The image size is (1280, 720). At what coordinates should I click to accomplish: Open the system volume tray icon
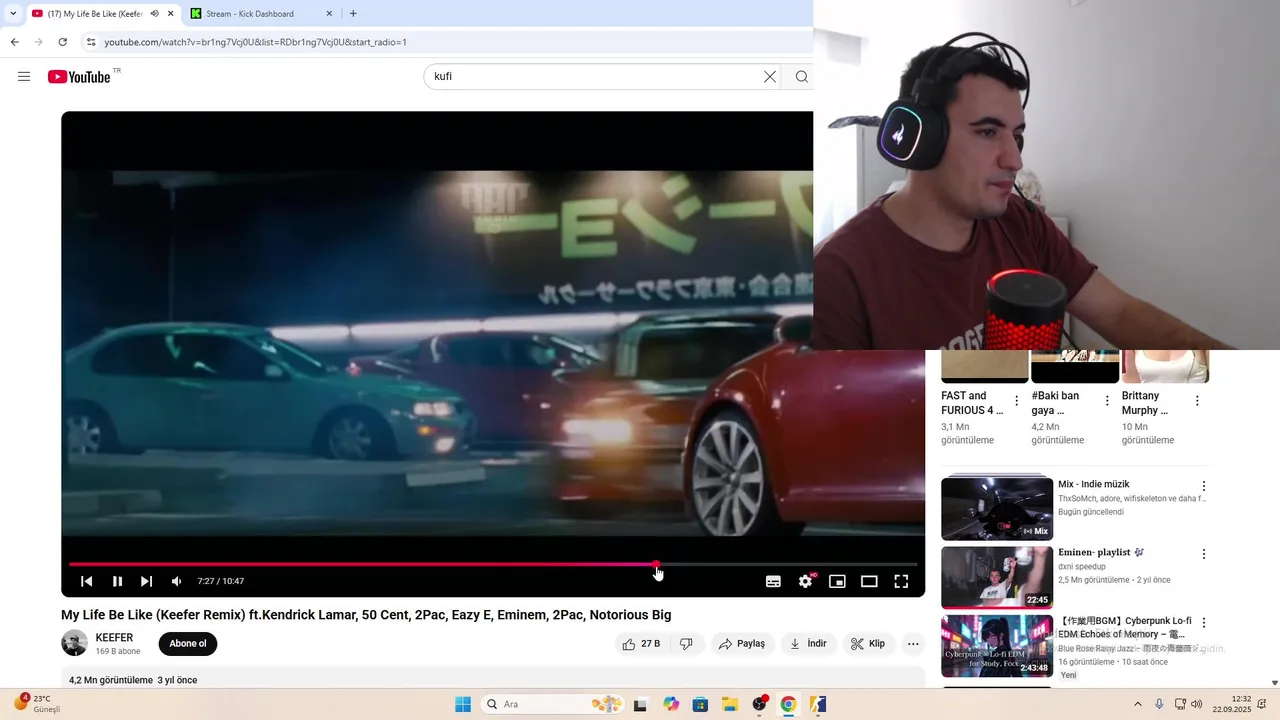1197,704
